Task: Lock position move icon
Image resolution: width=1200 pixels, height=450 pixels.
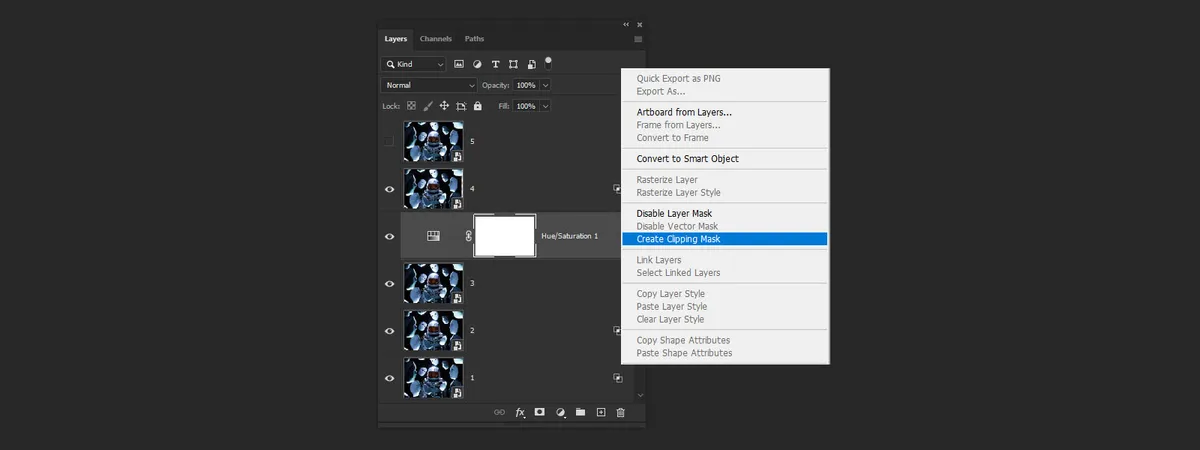Action: click(444, 106)
